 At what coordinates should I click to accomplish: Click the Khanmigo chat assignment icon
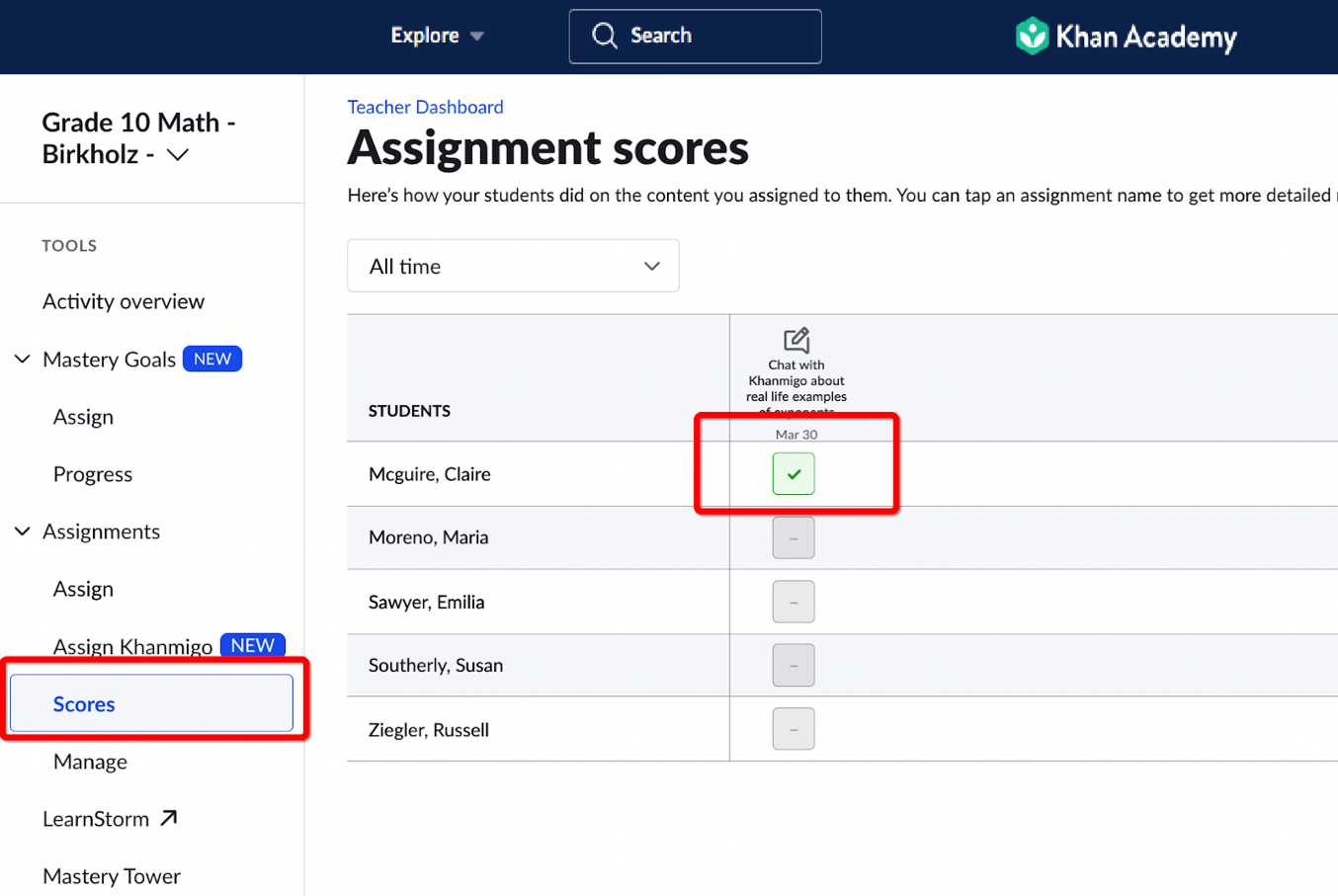[796, 340]
